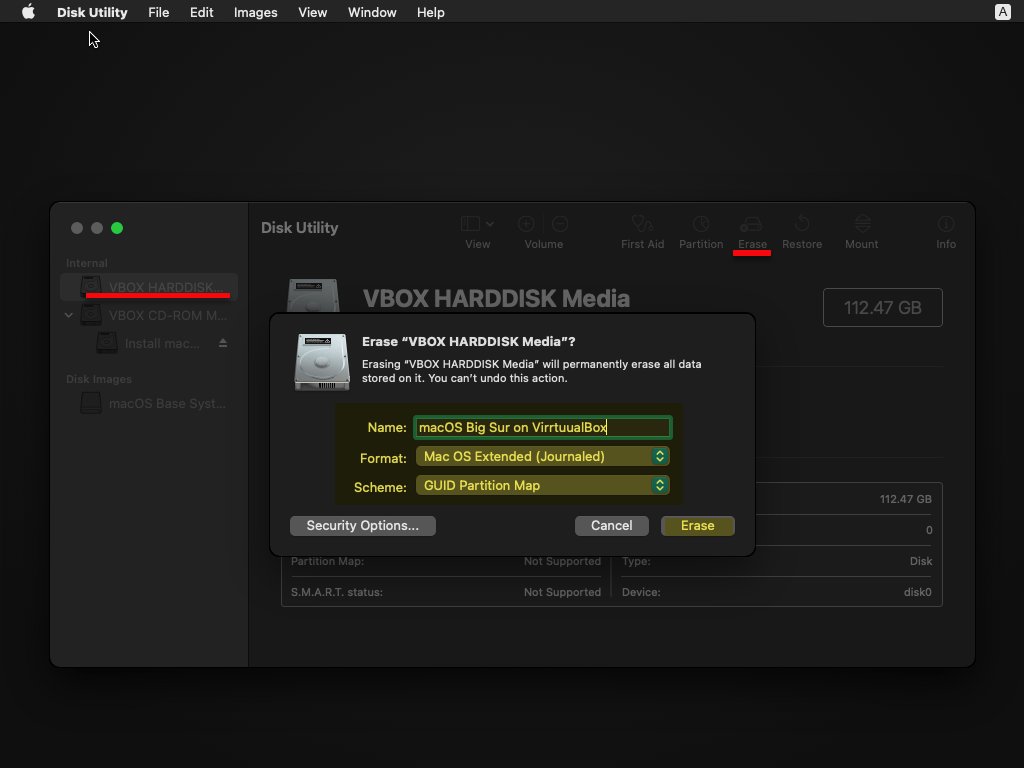The height and width of the screenshot is (768, 1024).
Task: Click the VBOX HARDDISK Media heading
Action: pyautogui.click(x=496, y=298)
